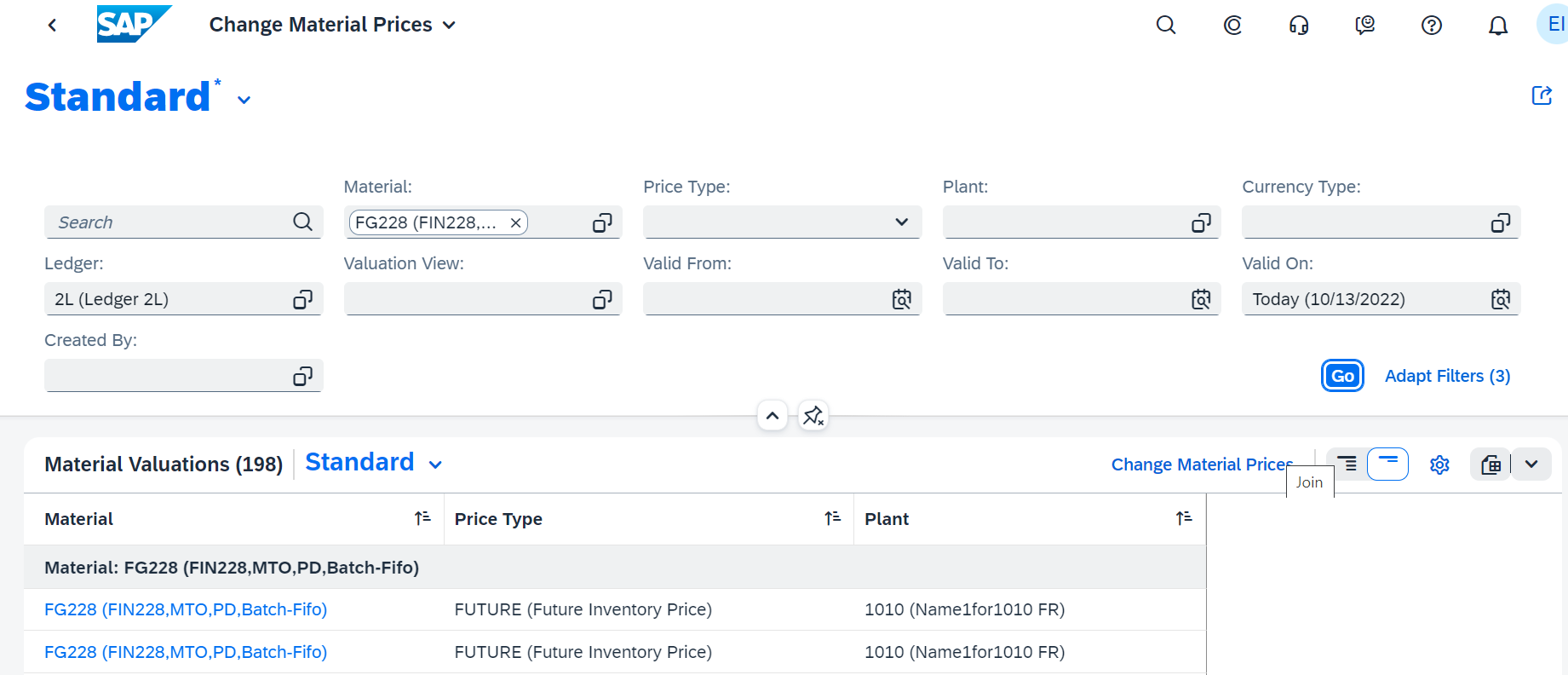Remove the FG228 material token
This screenshot has height=675, width=1568.
coord(515,223)
